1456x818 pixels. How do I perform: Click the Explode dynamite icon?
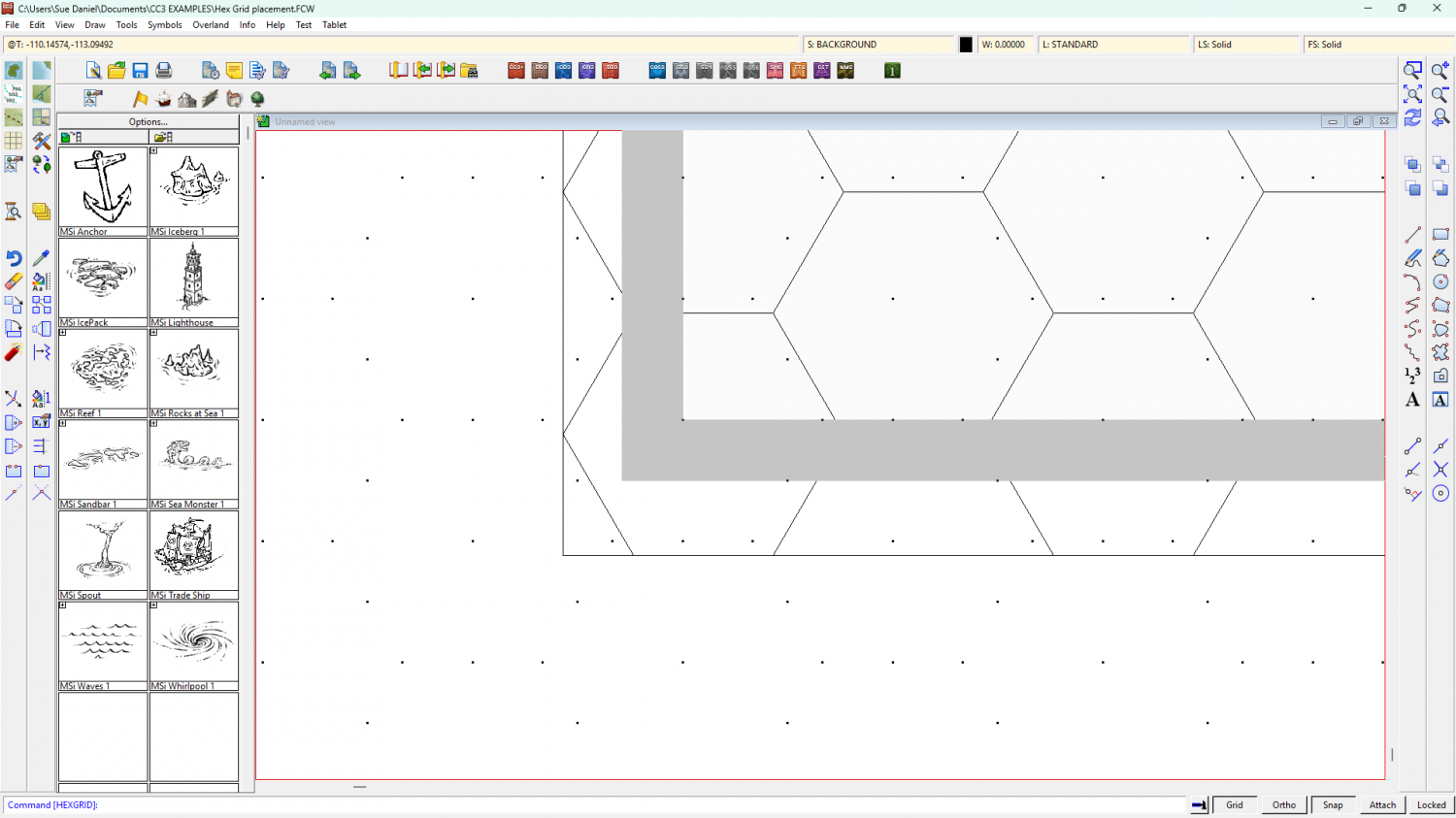(x=14, y=352)
